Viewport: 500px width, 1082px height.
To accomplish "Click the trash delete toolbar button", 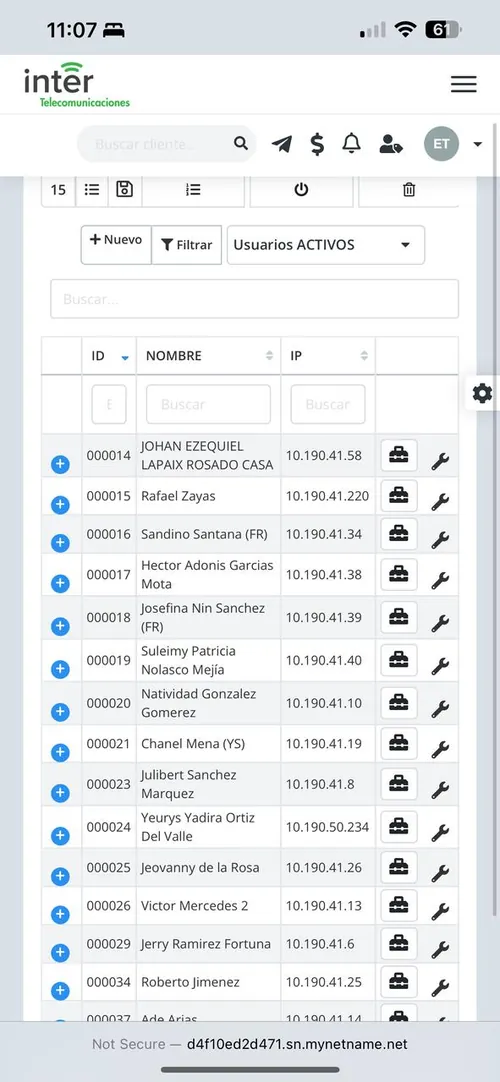I will (409, 190).
